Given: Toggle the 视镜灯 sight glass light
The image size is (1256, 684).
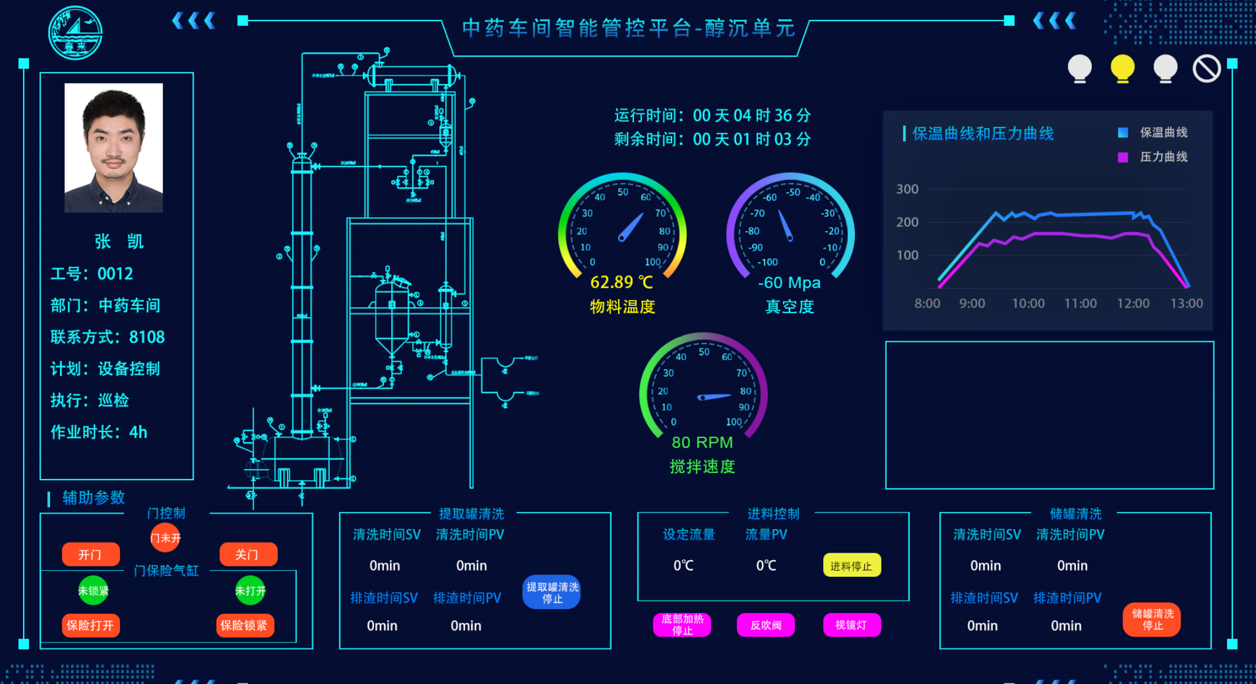Looking at the screenshot, I should pos(851,625).
